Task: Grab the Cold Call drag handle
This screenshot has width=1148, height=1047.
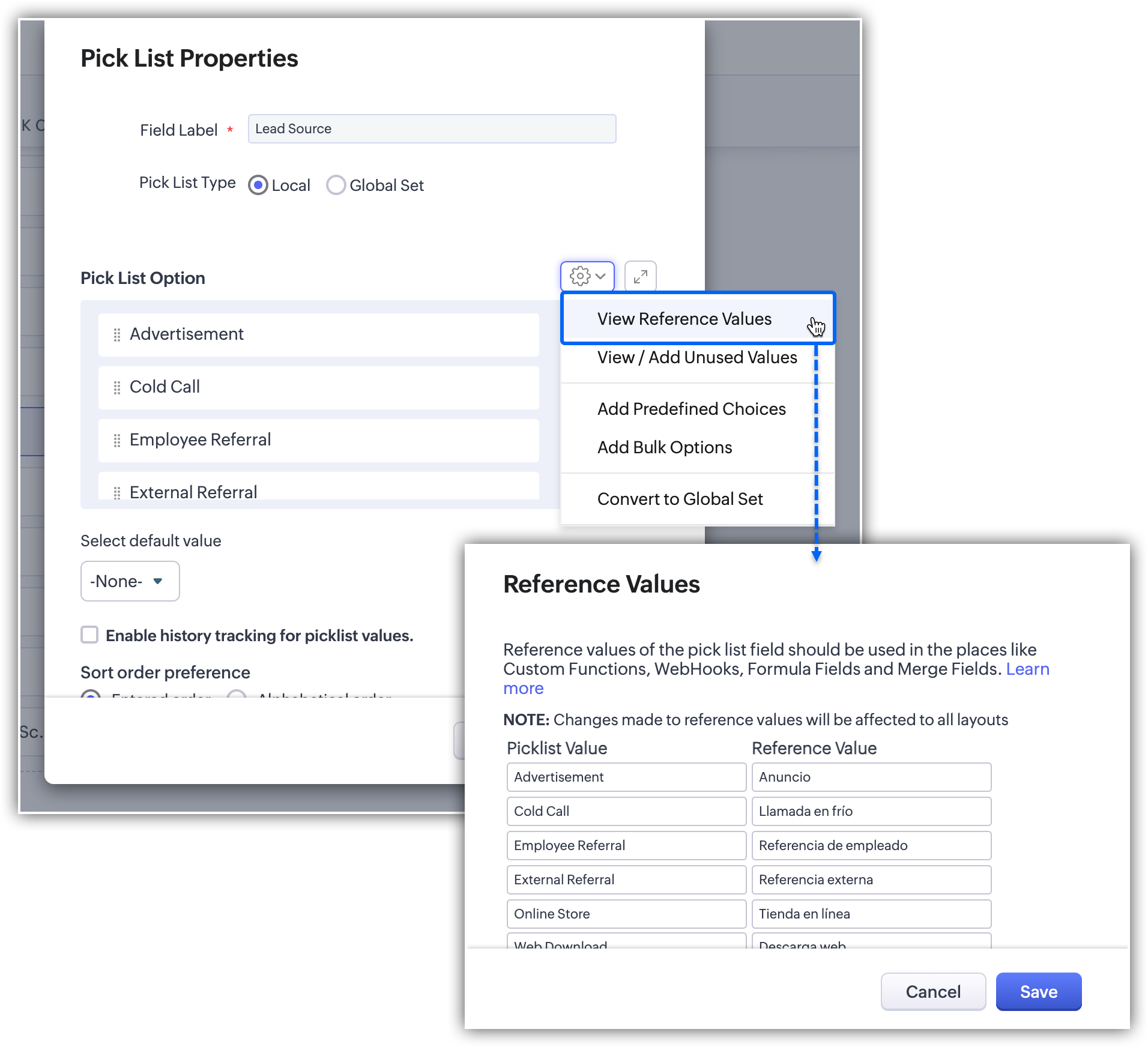Action: (x=117, y=387)
